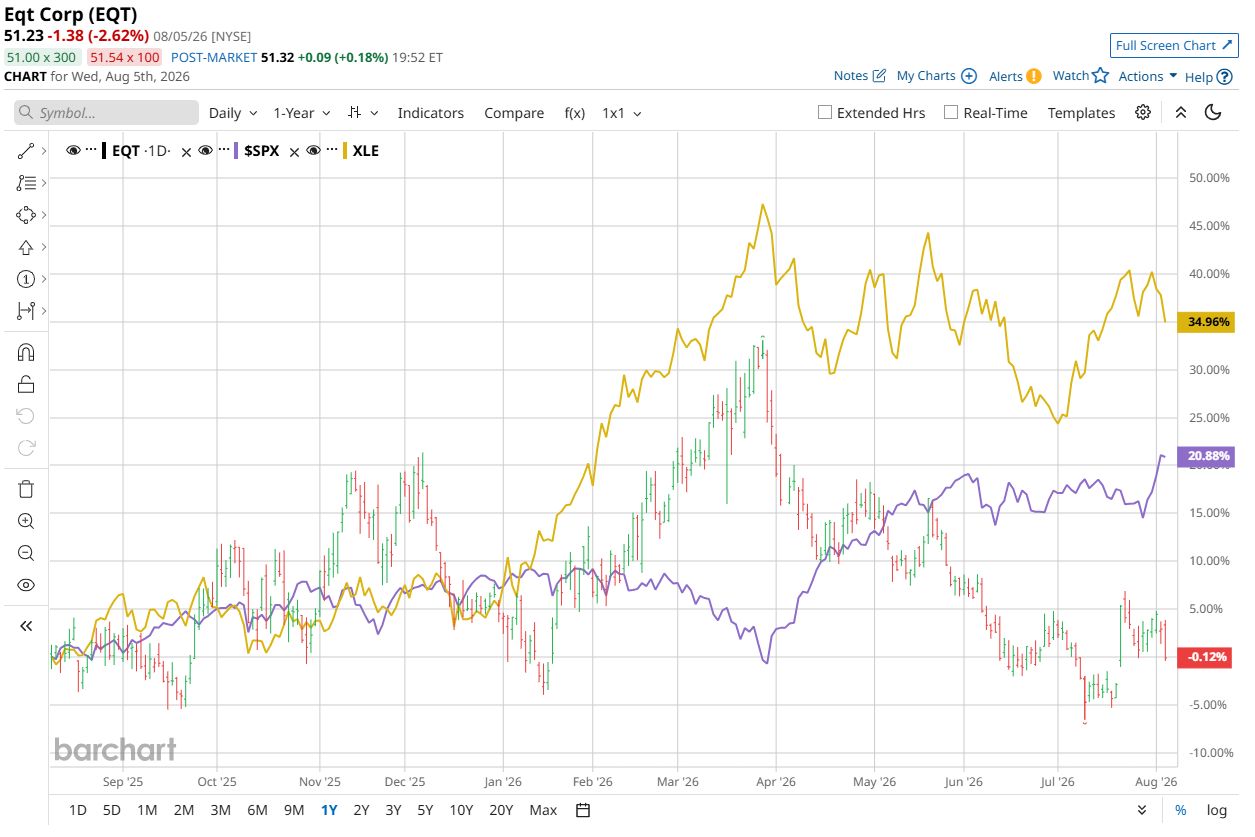The height and width of the screenshot is (837, 1255).
Task: Switch to log scale
Action: pyautogui.click(x=1216, y=810)
